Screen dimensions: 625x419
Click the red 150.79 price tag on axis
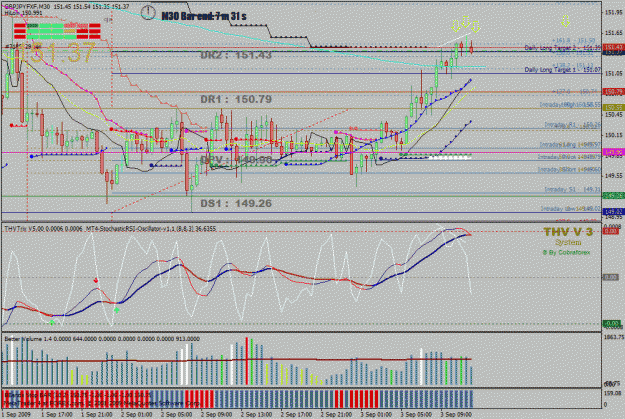pos(613,92)
